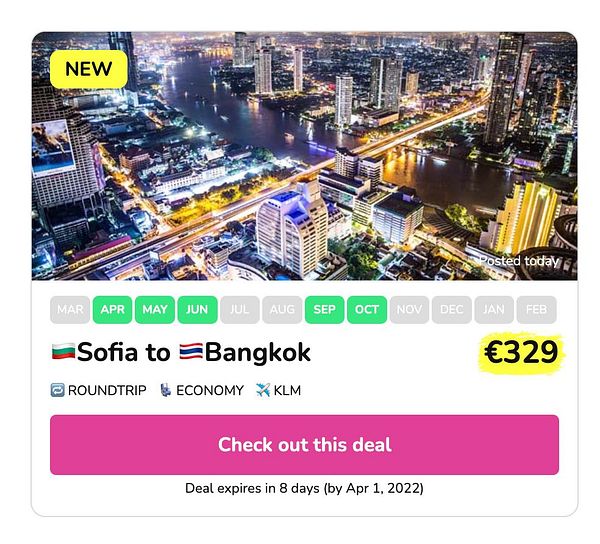Click the economy seat icon
This screenshot has height=544, width=600.
point(166,390)
